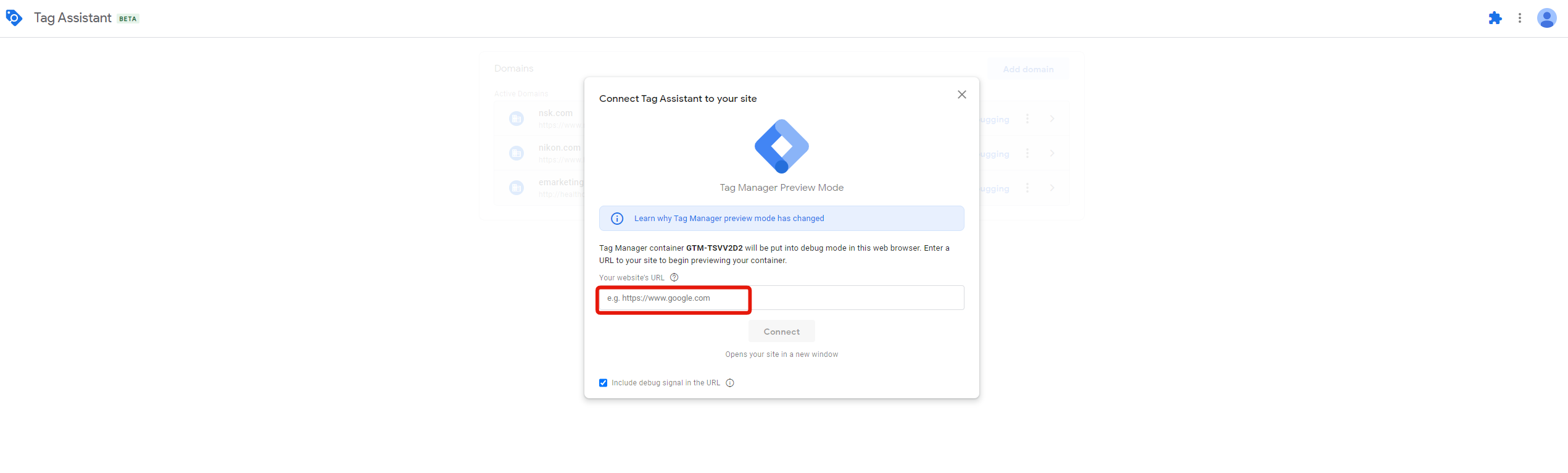Expand the nikon.com domain chevron
The image size is (1568, 473).
[x=1052, y=153]
